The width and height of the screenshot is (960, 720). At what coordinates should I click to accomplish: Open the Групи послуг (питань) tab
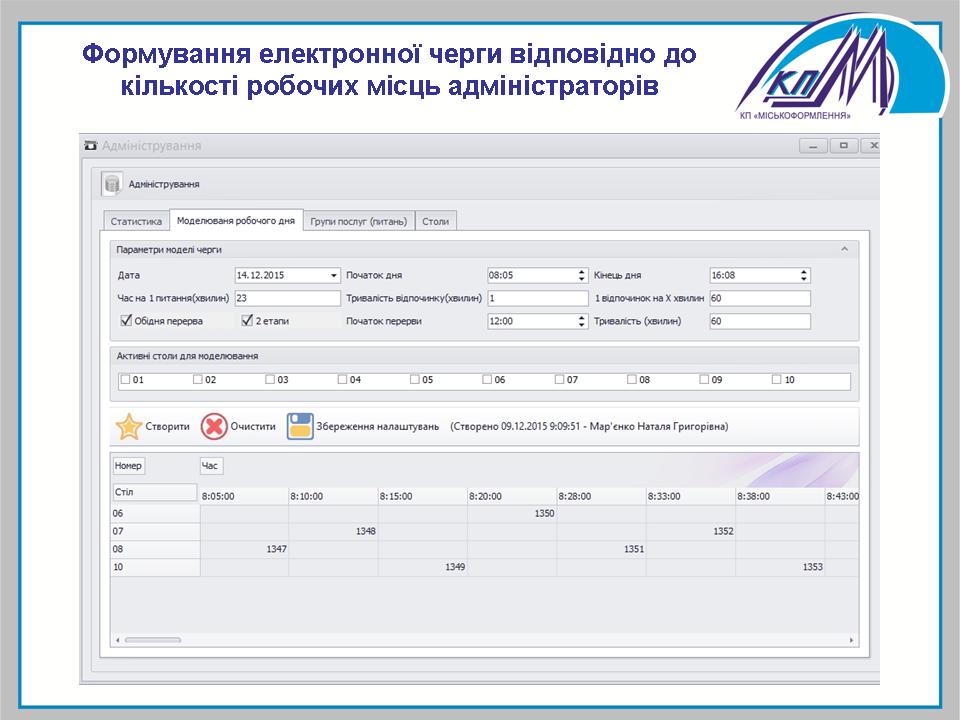coord(357,221)
